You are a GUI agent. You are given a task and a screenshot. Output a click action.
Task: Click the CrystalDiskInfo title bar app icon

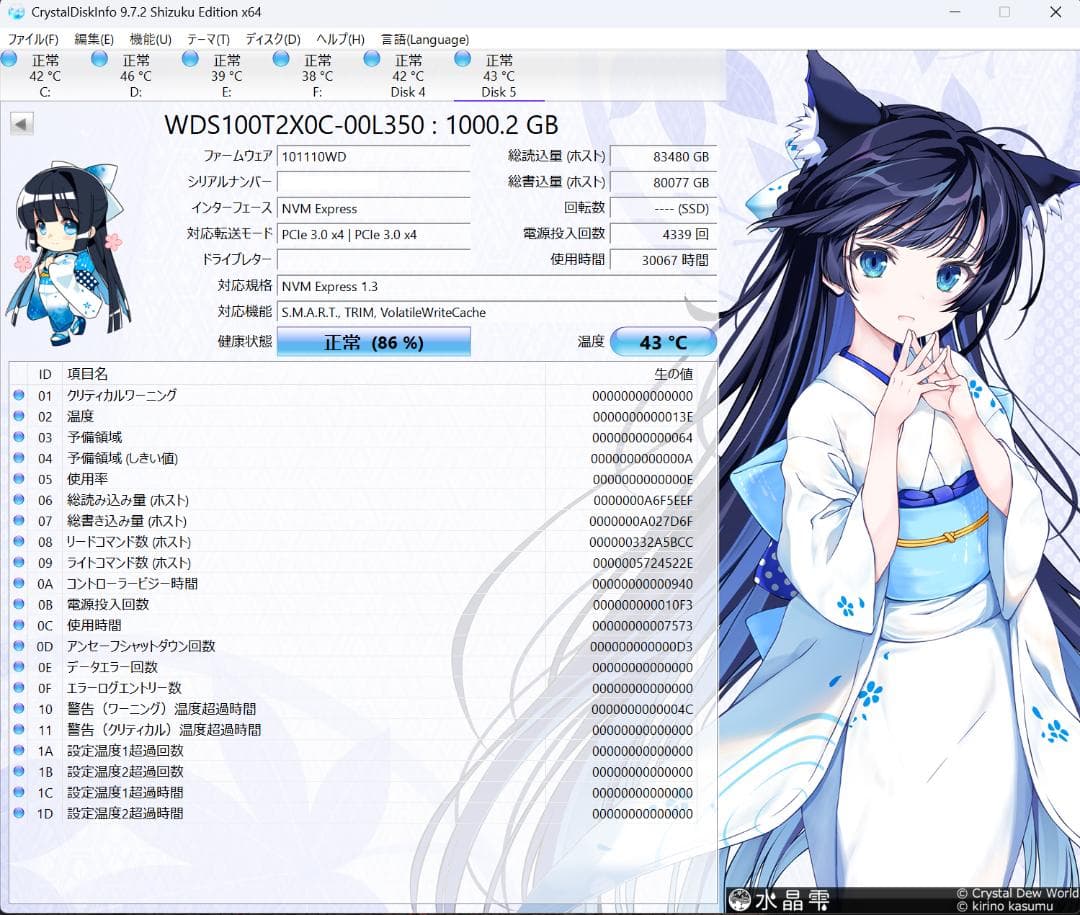coord(15,12)
